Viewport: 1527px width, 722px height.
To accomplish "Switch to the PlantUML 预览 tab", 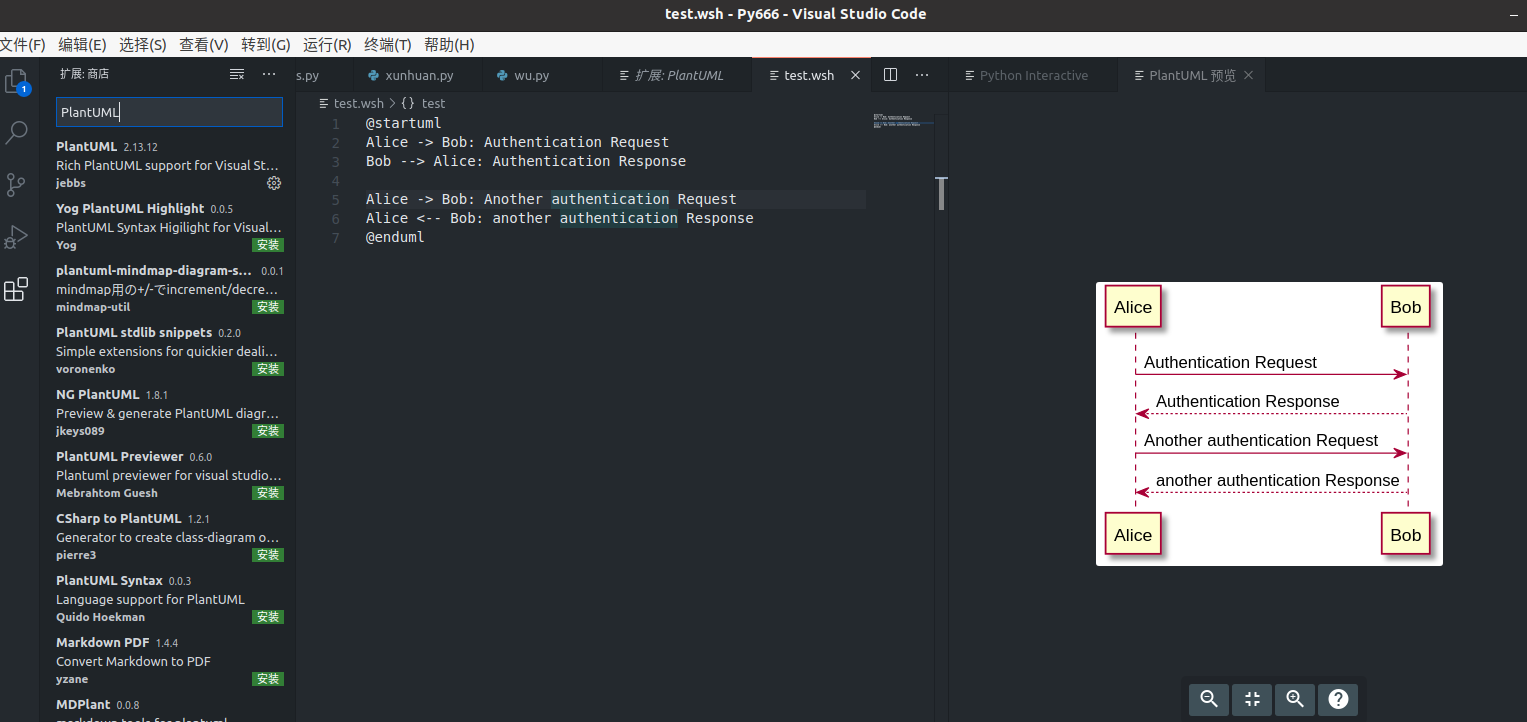I will (1190, 74).
